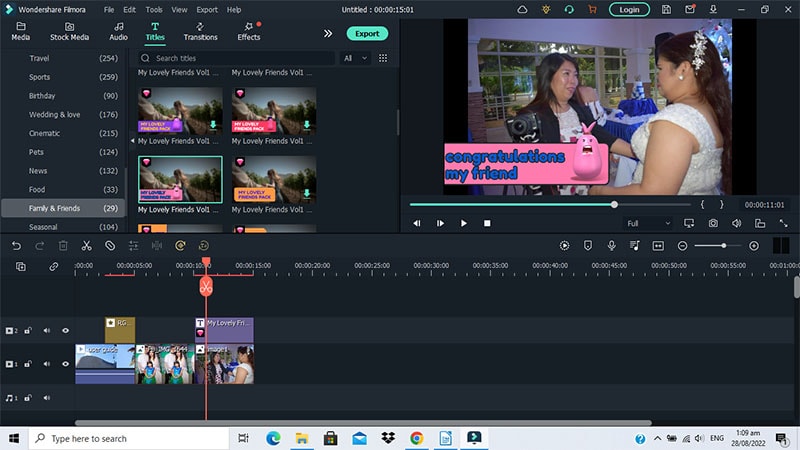Switch to the Audio tab
The height and width of the screenshot is (450, 800).
coord(118,32)
